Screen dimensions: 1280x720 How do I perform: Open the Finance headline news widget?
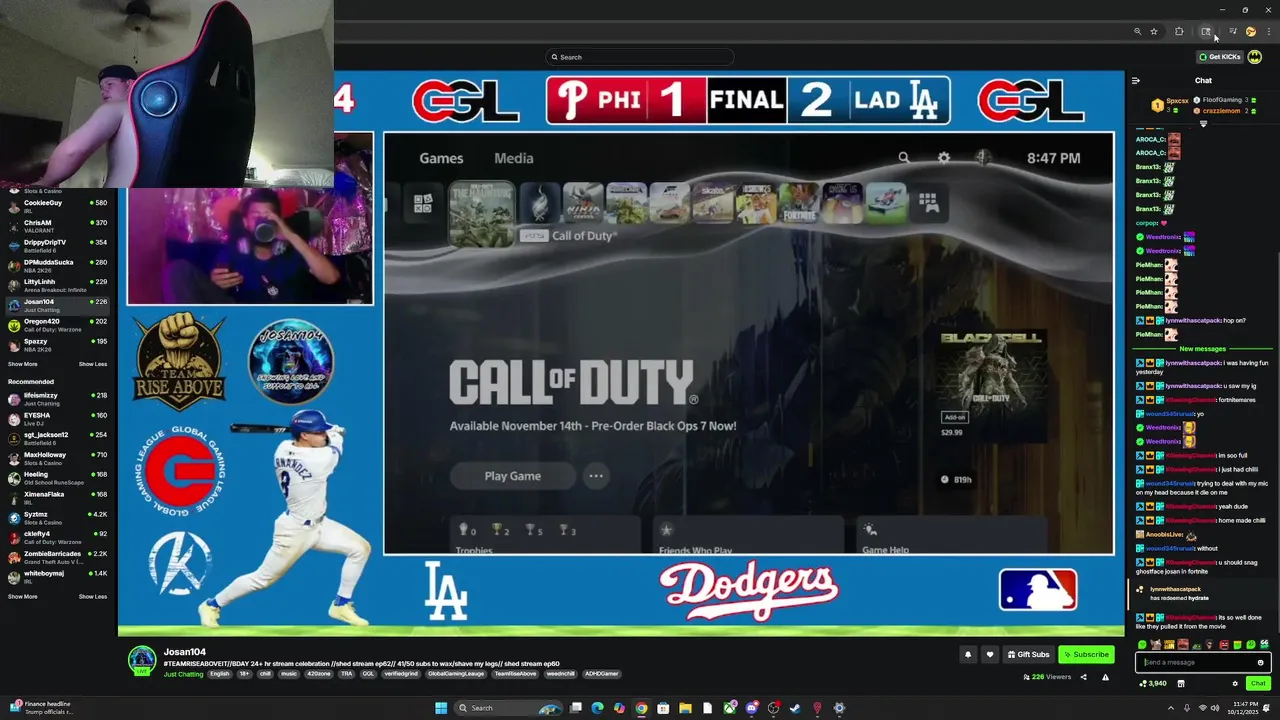point(40,708)
